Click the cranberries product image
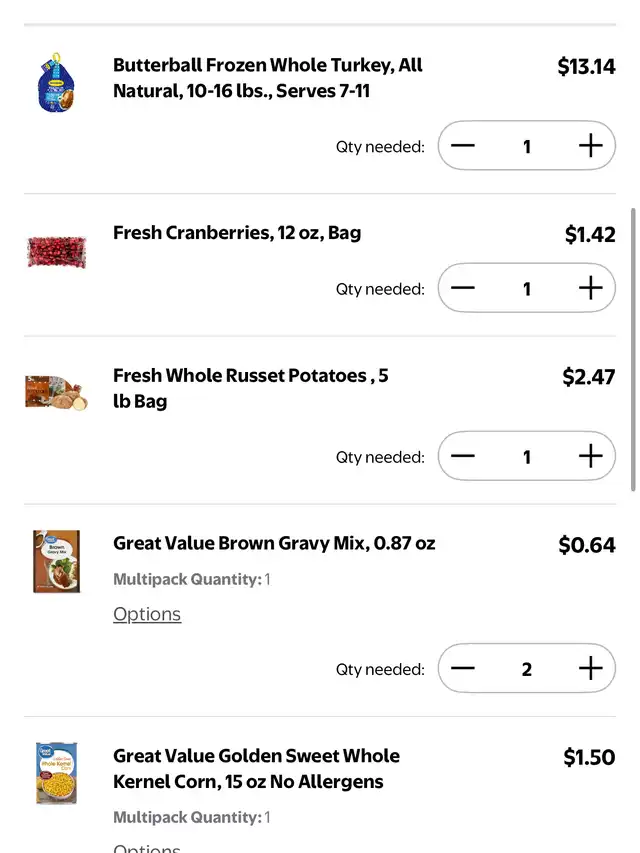The height and width of the screenshot is (853, 640). pyautogui.click(x=56, y=251)
